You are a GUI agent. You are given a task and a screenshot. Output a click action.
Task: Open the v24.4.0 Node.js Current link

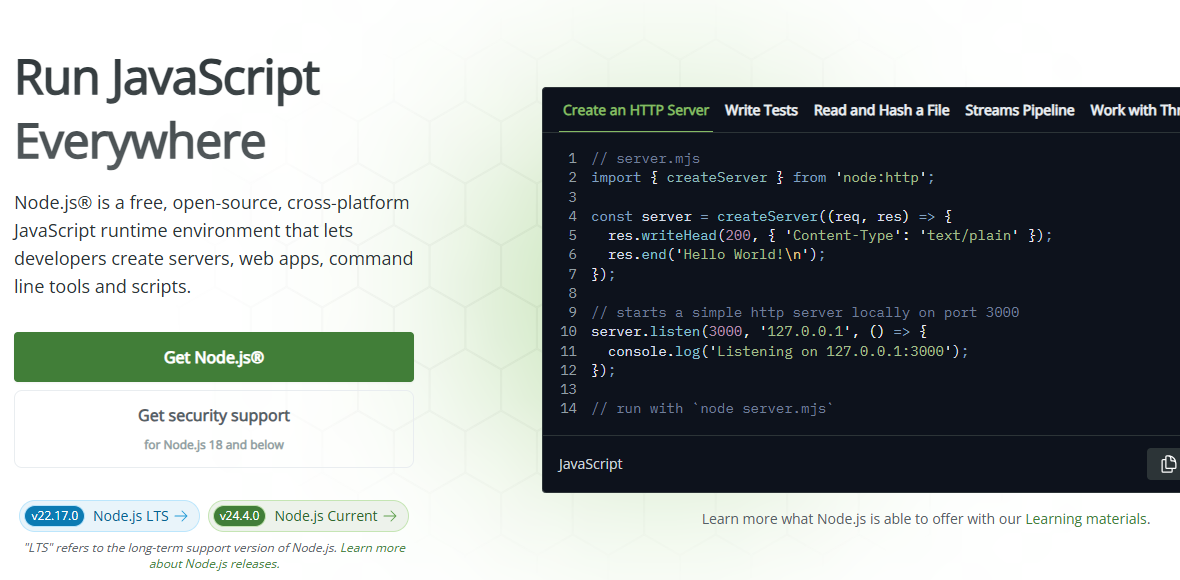[309, 516]
